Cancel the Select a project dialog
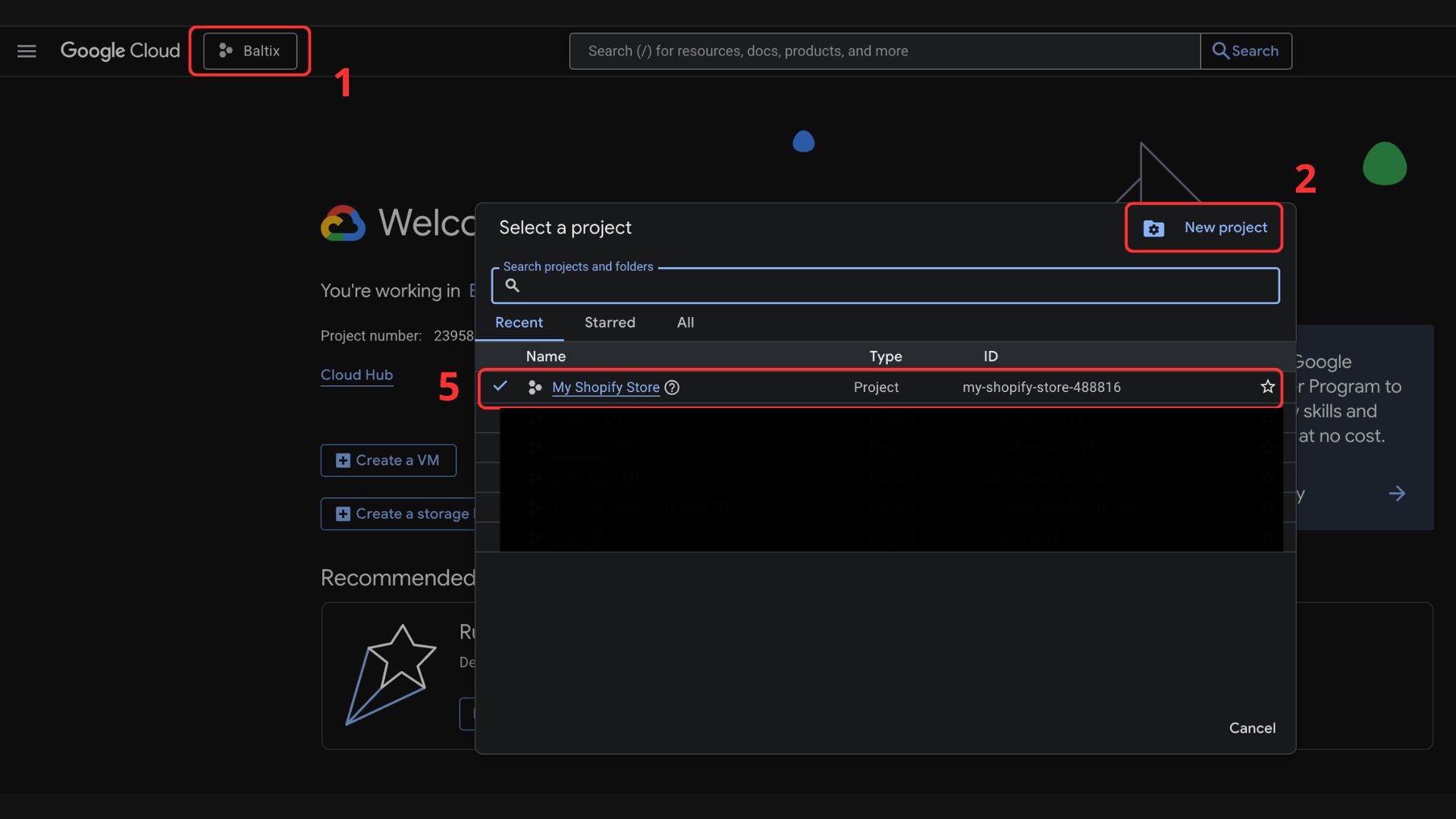Viewport: 1456px width, 819px height. point(1252,728)
